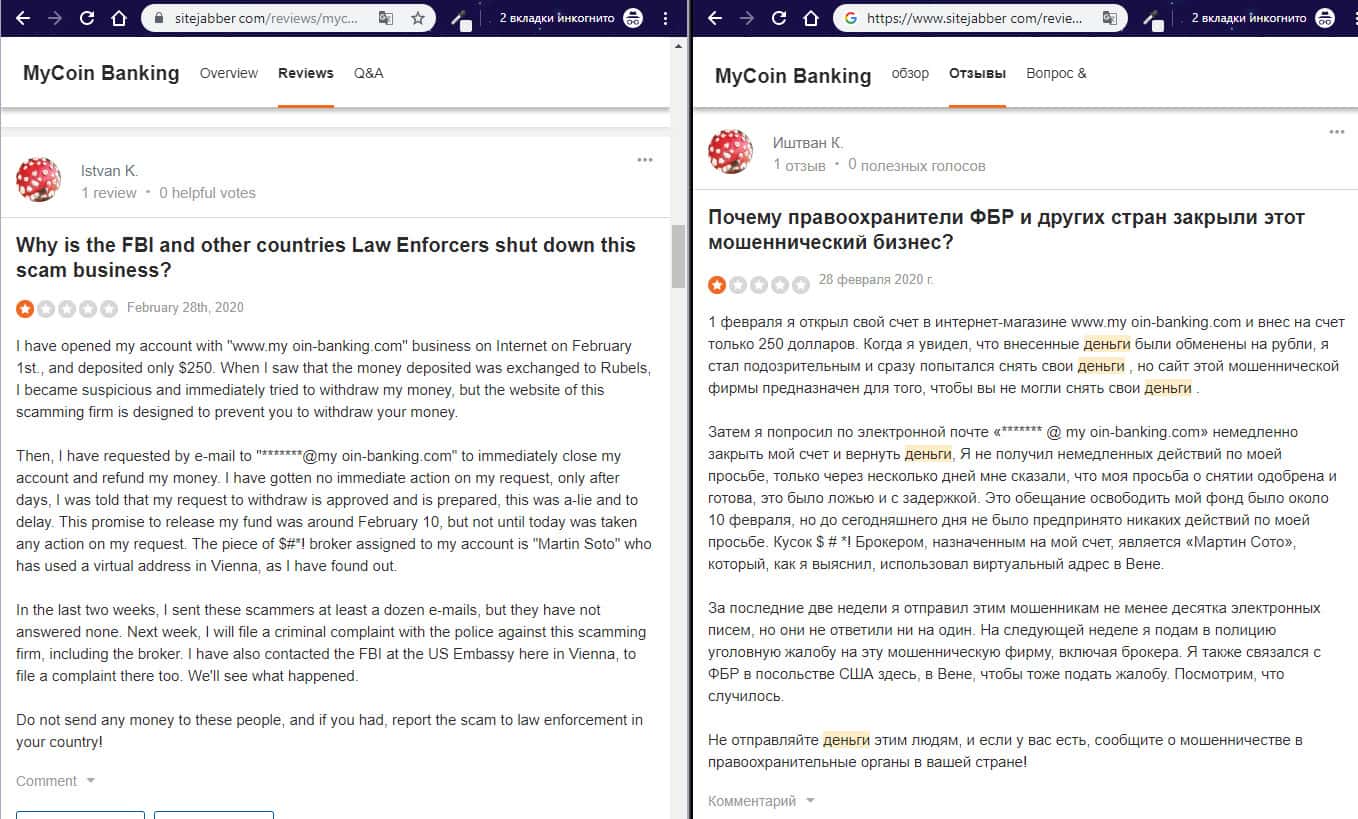The width and height of the screenshot is (1358, 819).
Task: Reload the page in the right browser window
Action: tap(779, 18)
